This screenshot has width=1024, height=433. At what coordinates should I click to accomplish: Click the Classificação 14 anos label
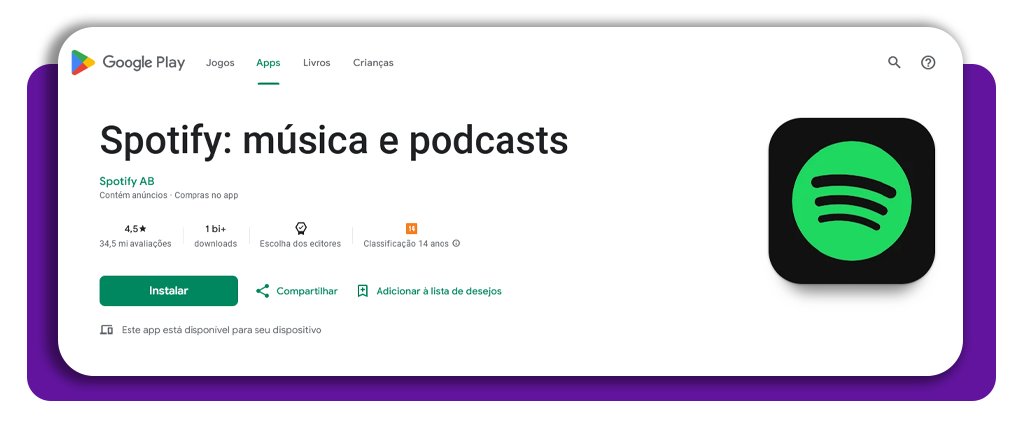[406, 244]
